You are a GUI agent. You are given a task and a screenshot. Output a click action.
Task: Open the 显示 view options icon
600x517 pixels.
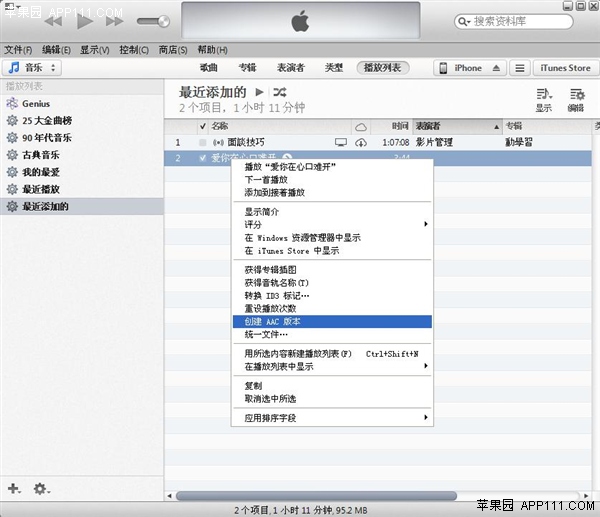[543, 94]
